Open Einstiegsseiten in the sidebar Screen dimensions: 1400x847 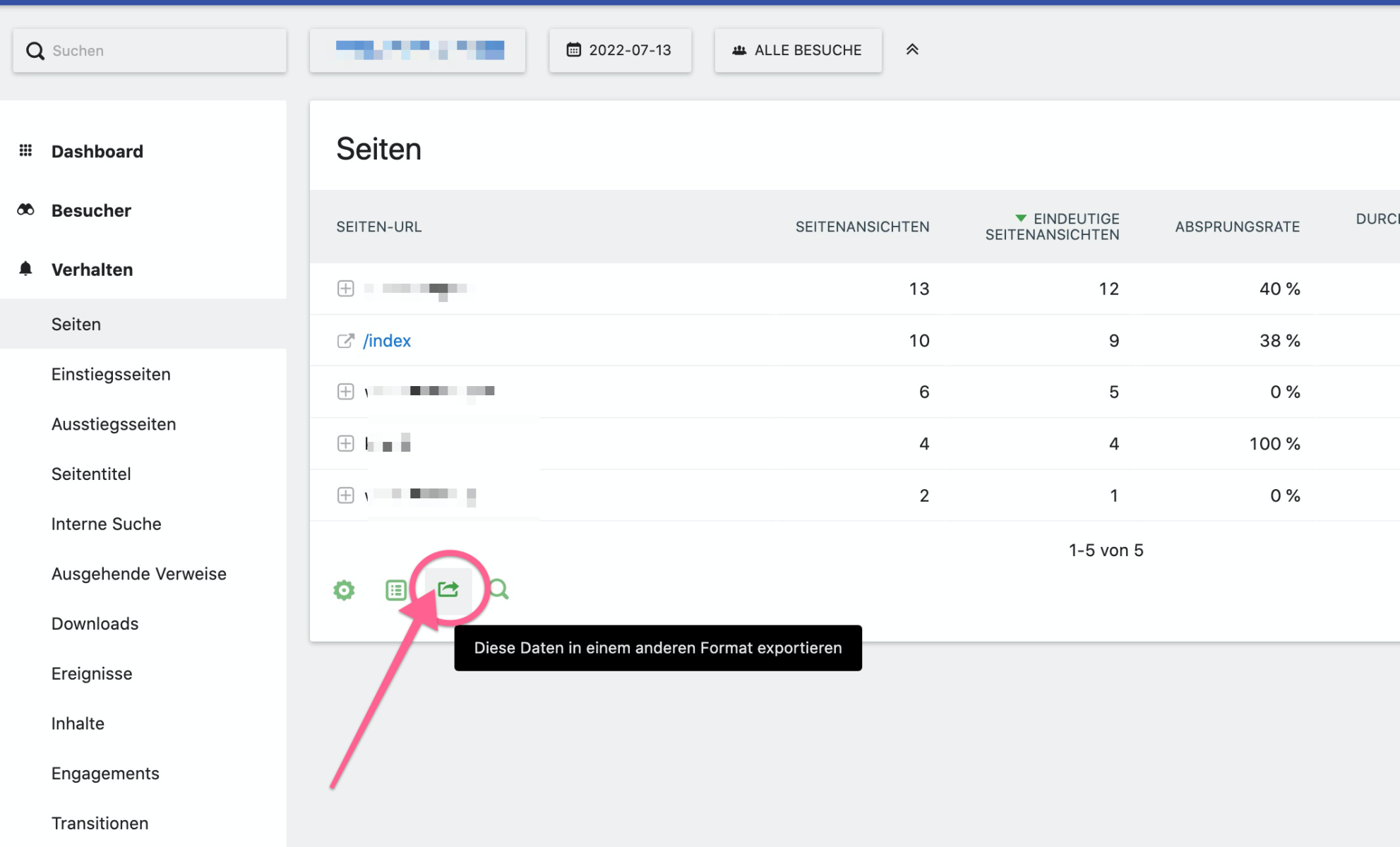click(x=111, y=374)
